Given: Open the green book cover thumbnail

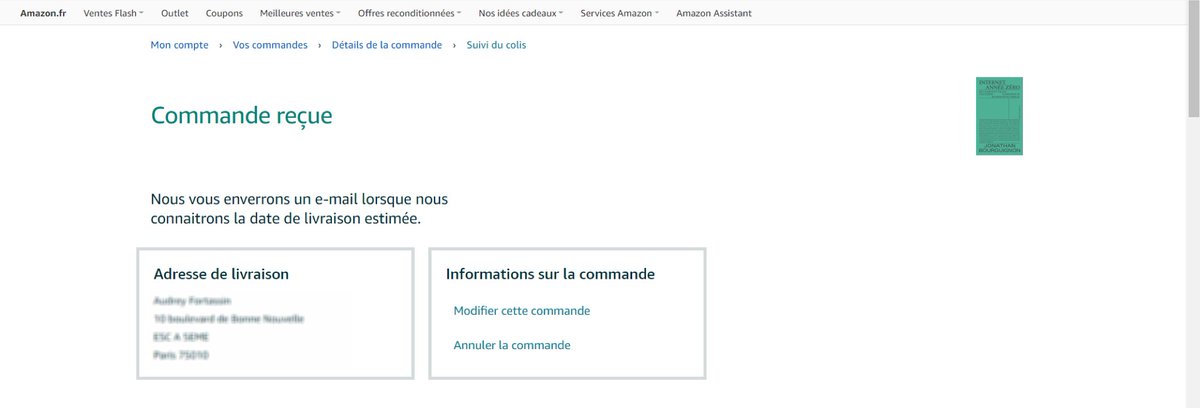Looking at the screenshot, I should pyautogui.click(x=999, y=116).
